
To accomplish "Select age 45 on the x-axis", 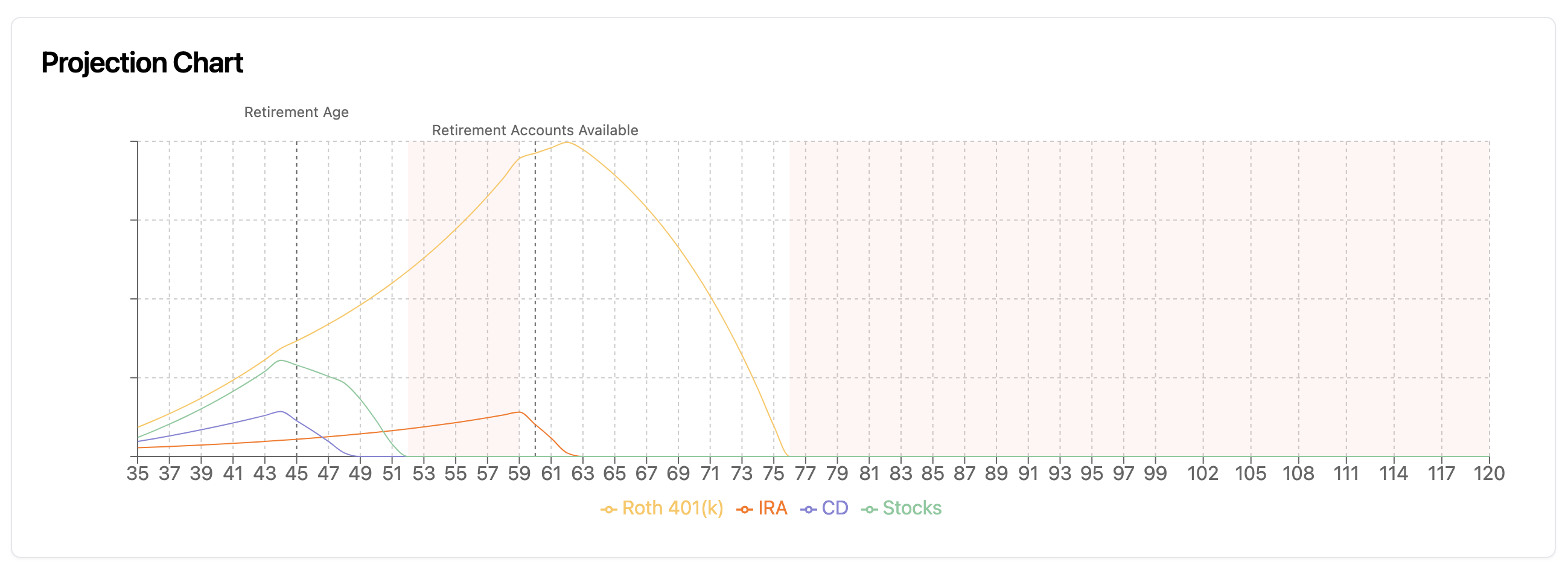I will click(x=296, y=474).
